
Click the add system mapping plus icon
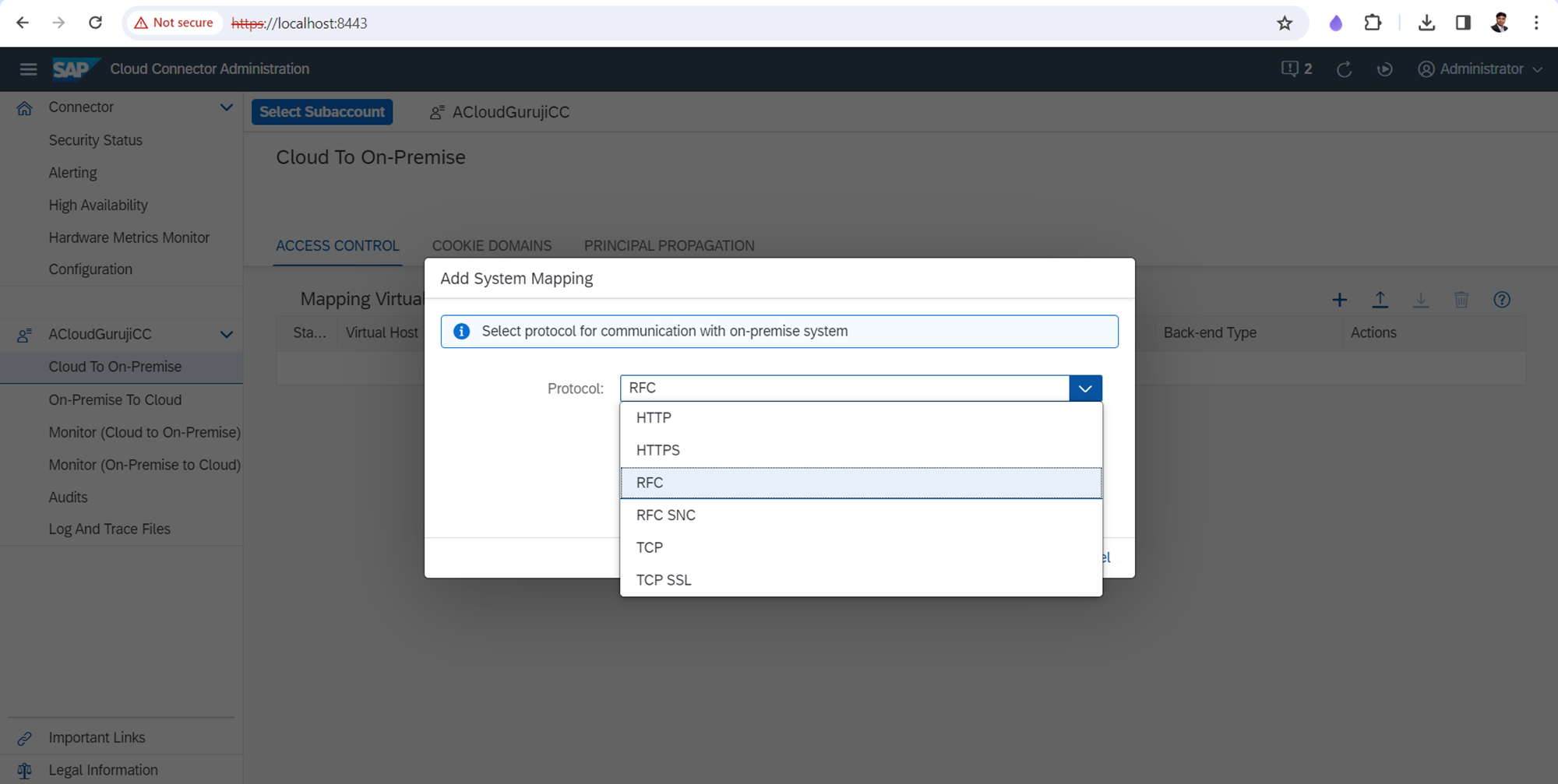[x=1339, y=300]
